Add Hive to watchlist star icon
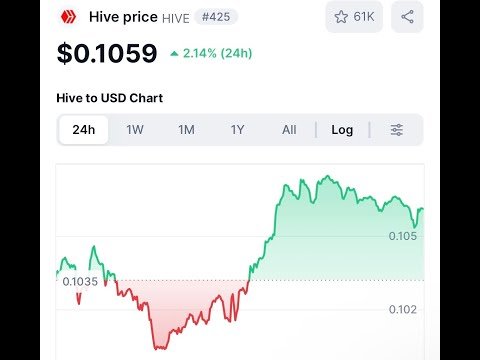The image size is (480, 360). coord(341,17)
